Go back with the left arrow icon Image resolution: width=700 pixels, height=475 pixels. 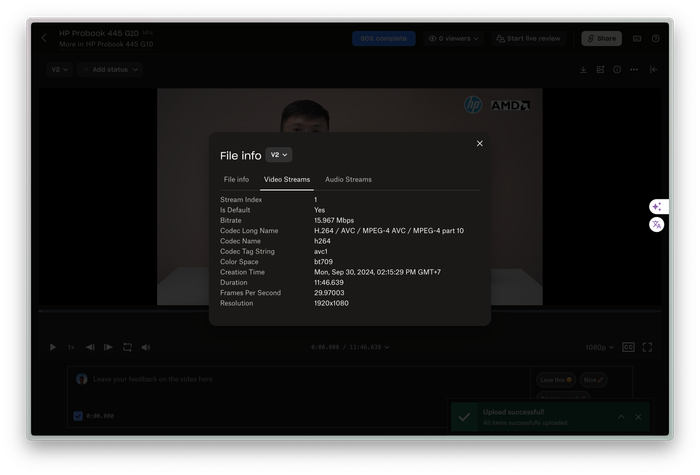44,38
